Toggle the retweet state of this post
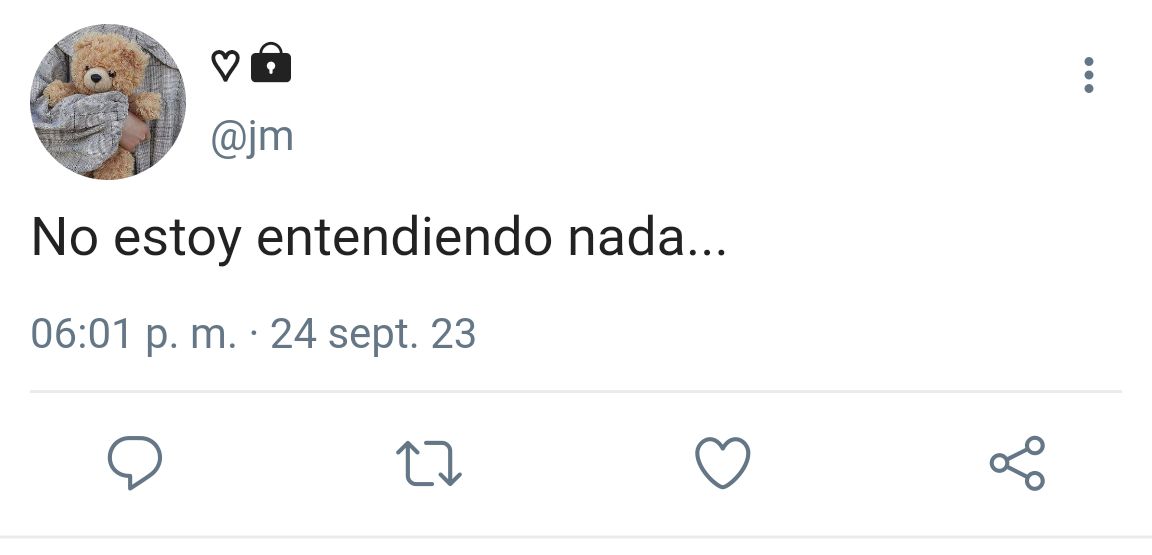The image size is (1152, 555). (x=428, y=463)
